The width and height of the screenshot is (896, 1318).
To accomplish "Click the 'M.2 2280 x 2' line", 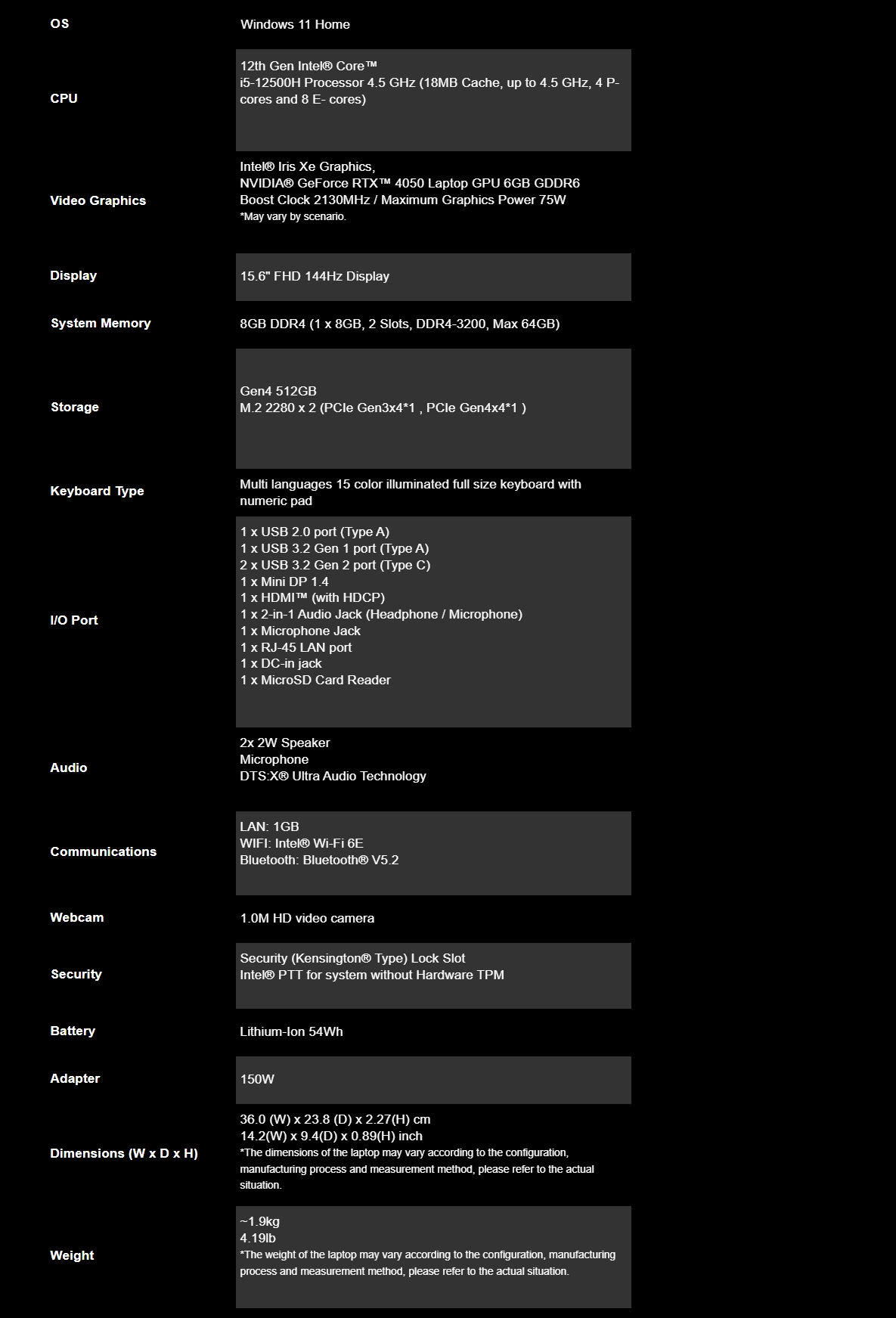I will pyautogui.click(x=383, y=408).
